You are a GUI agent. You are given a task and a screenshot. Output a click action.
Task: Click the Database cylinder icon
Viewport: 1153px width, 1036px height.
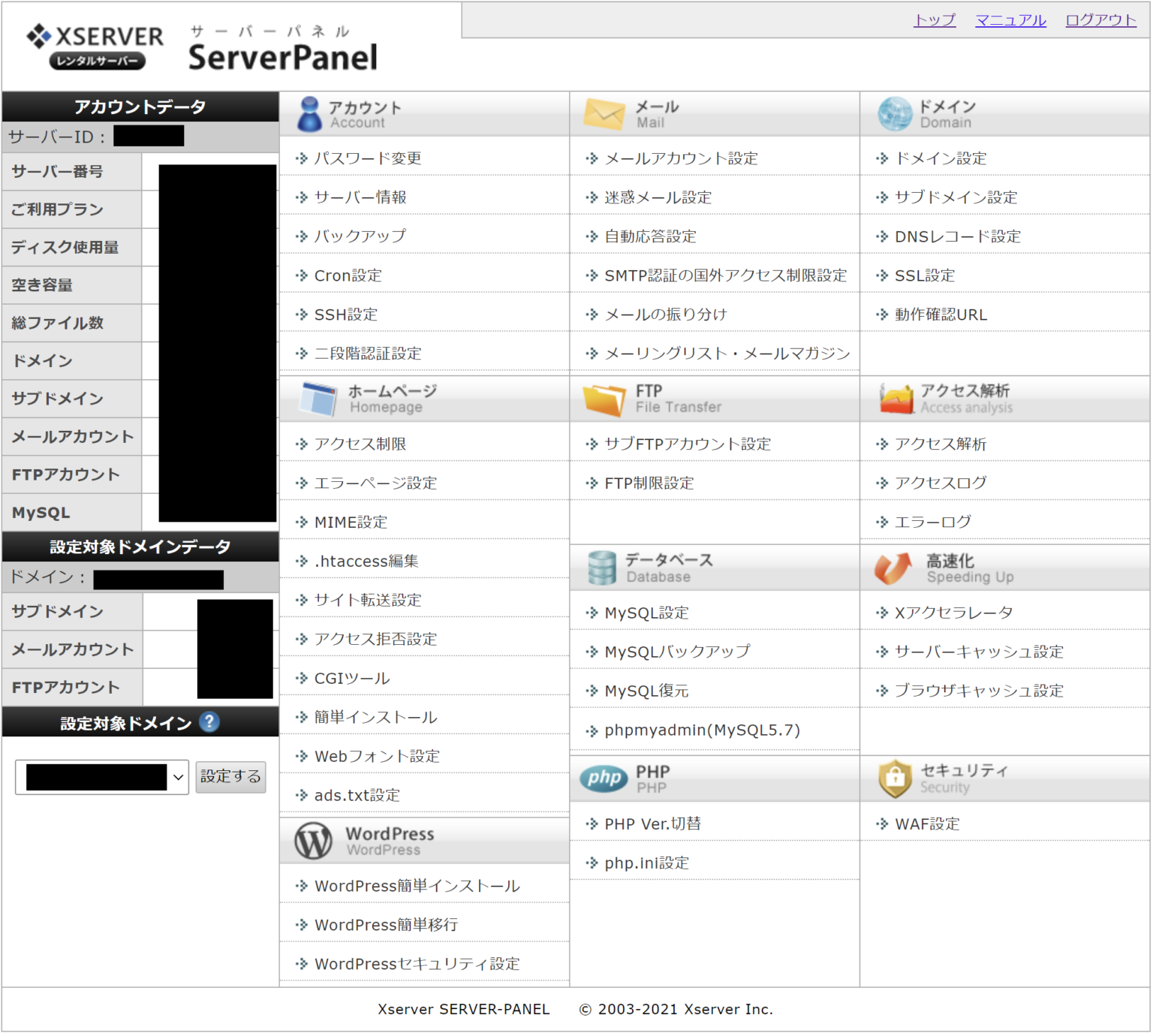(x=602, y=567)
